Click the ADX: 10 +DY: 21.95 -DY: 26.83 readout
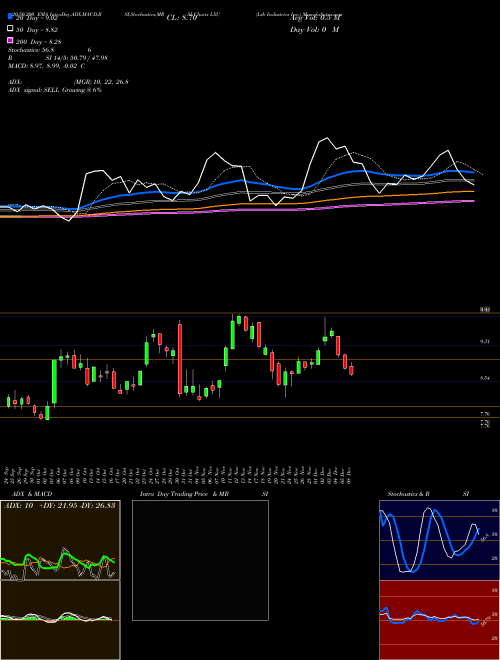The height and width of the screenshot is (660, 500). point(60,506)
